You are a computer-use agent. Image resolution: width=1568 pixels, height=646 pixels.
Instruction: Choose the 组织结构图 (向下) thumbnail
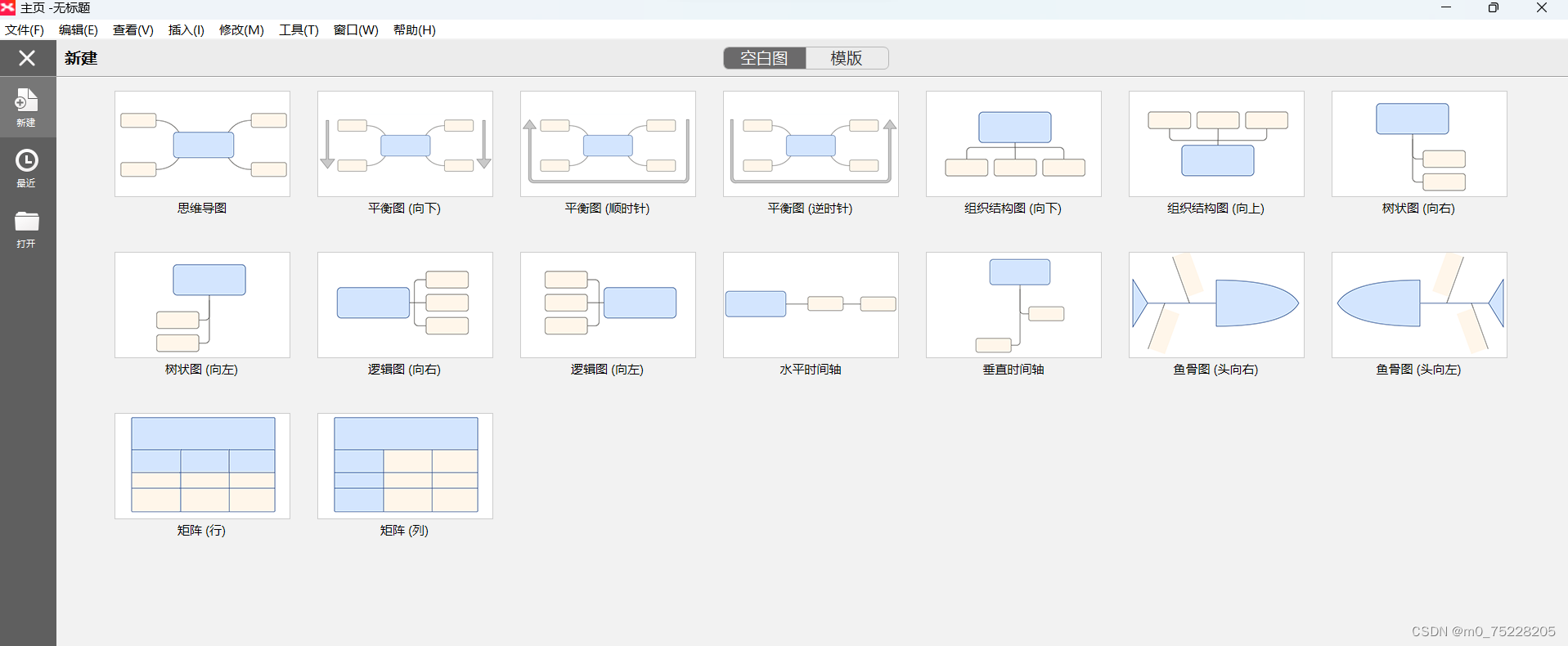[x=1013, y=144]
